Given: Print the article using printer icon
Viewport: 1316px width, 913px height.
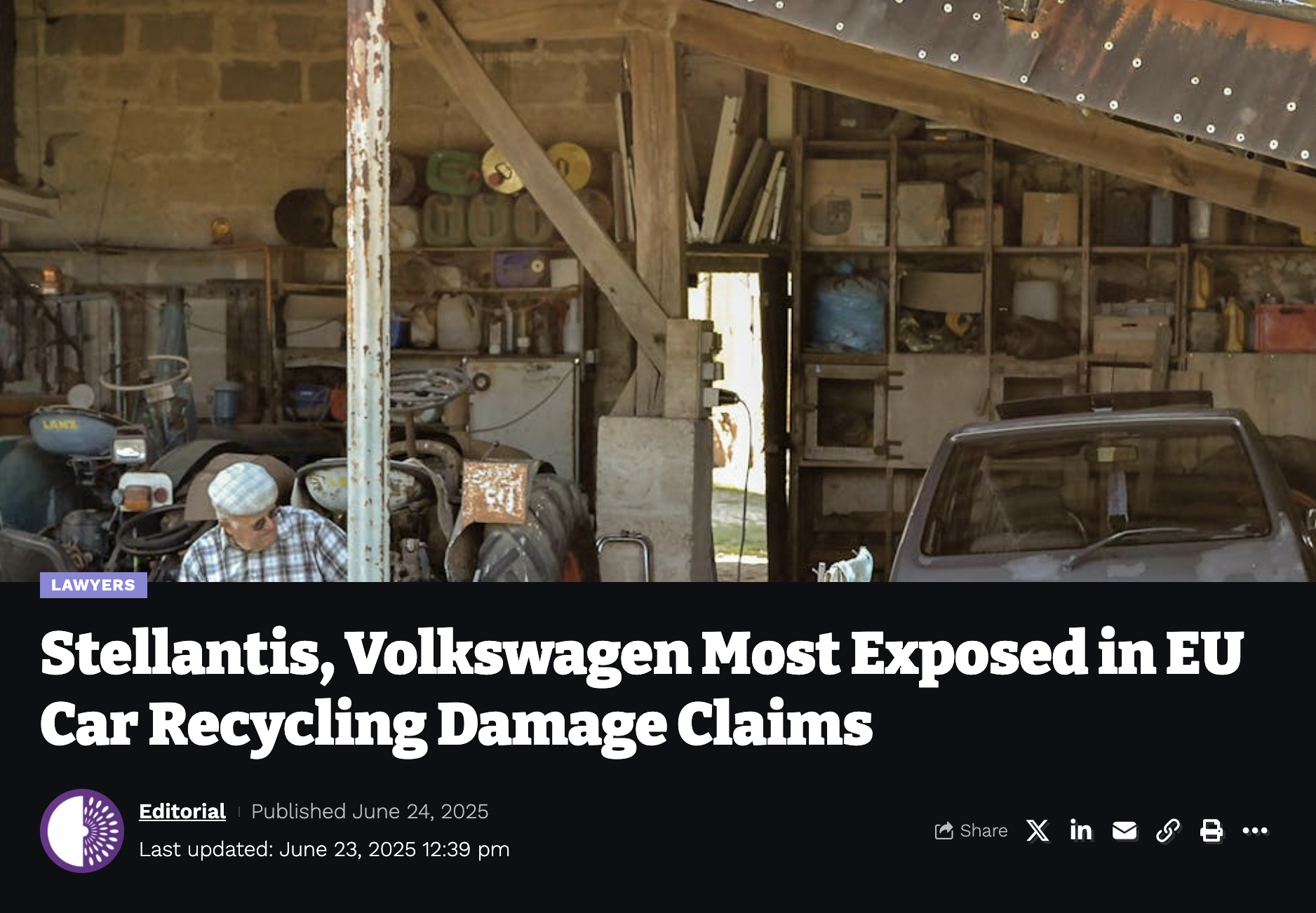Looking at the screenshot, I should click(1211, 831).
